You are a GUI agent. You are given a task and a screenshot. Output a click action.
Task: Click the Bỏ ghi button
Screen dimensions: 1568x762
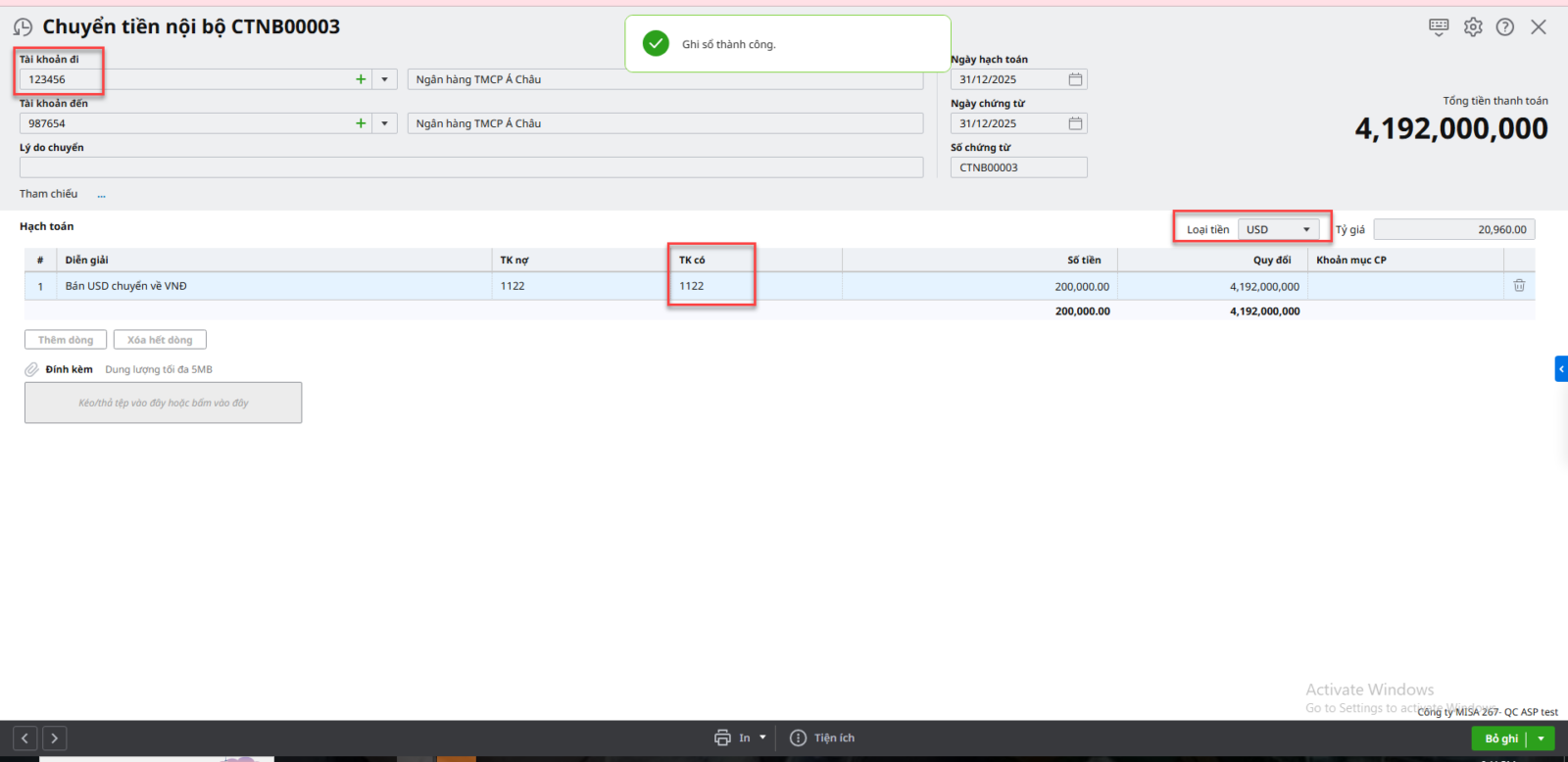1500,738
